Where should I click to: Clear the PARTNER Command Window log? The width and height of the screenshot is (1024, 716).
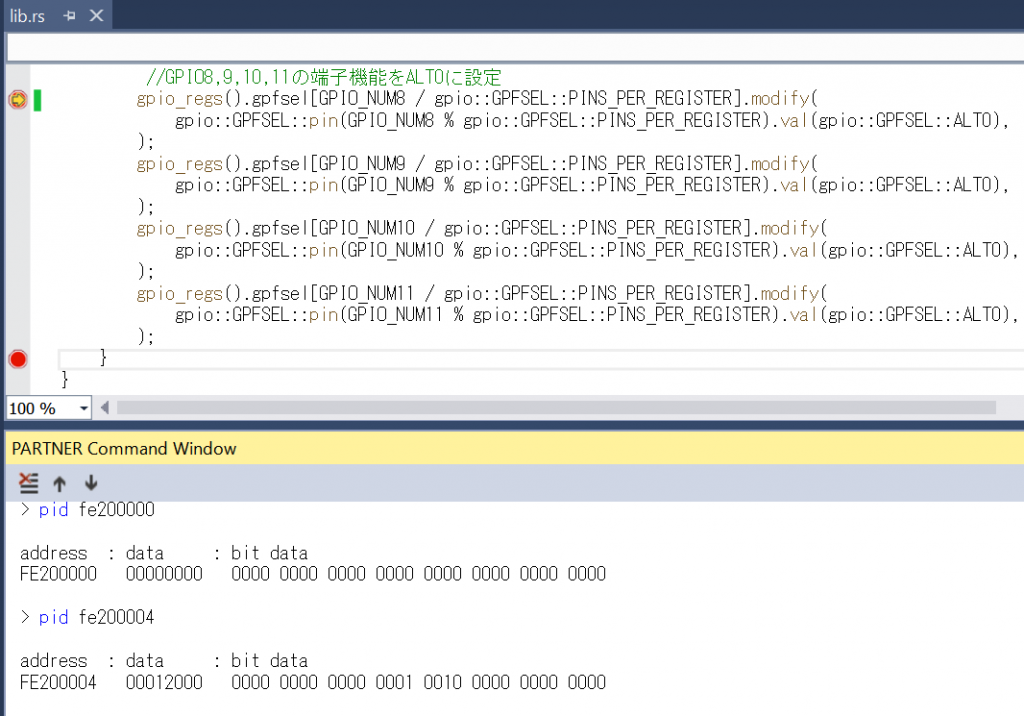(28, 483)
